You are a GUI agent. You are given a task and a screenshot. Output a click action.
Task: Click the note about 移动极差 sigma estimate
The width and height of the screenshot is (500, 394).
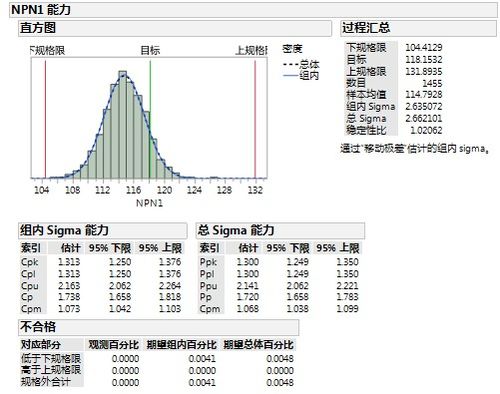coord(415,149)
